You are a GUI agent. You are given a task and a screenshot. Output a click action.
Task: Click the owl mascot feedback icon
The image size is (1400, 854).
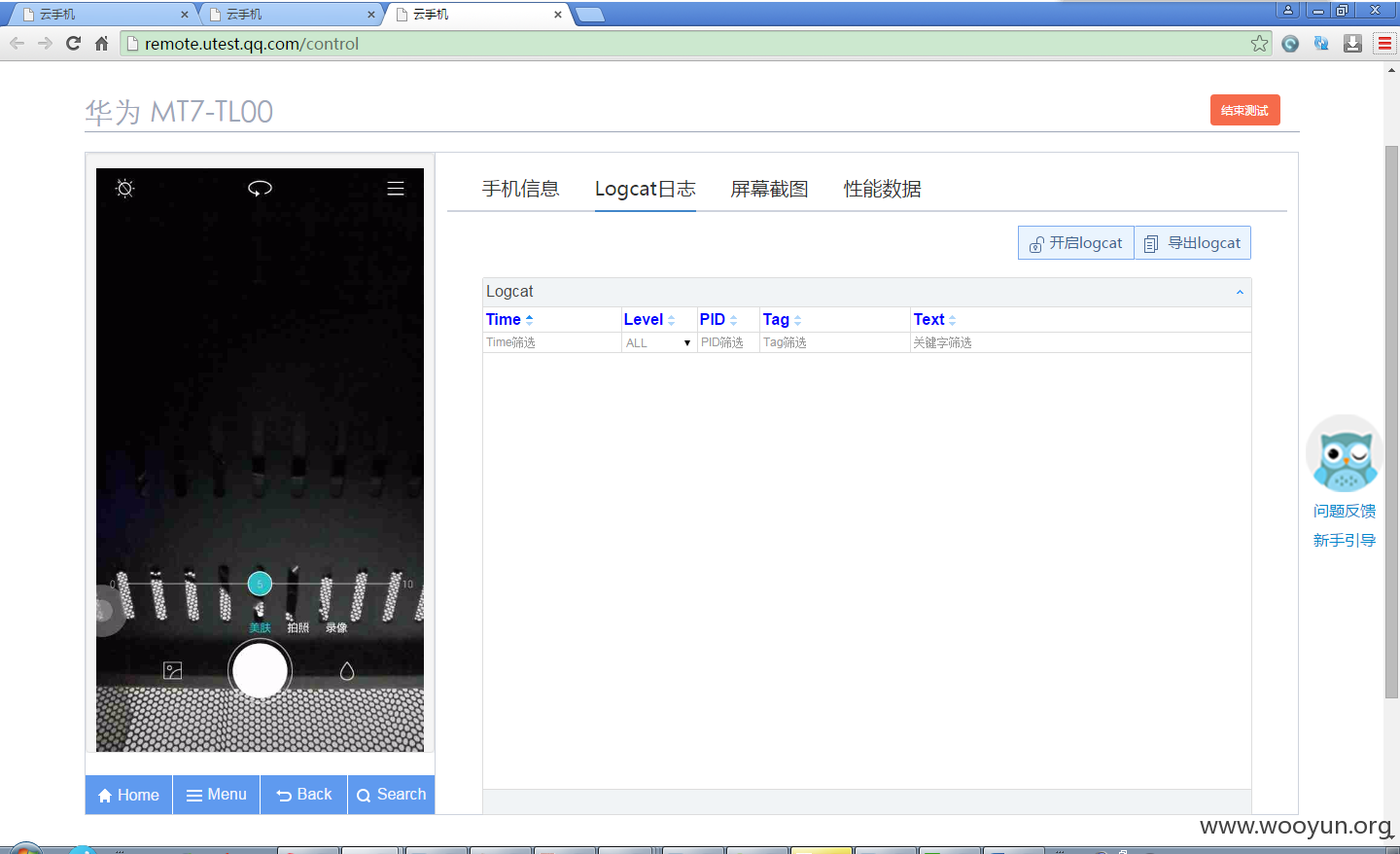(x=1345, y=453)
